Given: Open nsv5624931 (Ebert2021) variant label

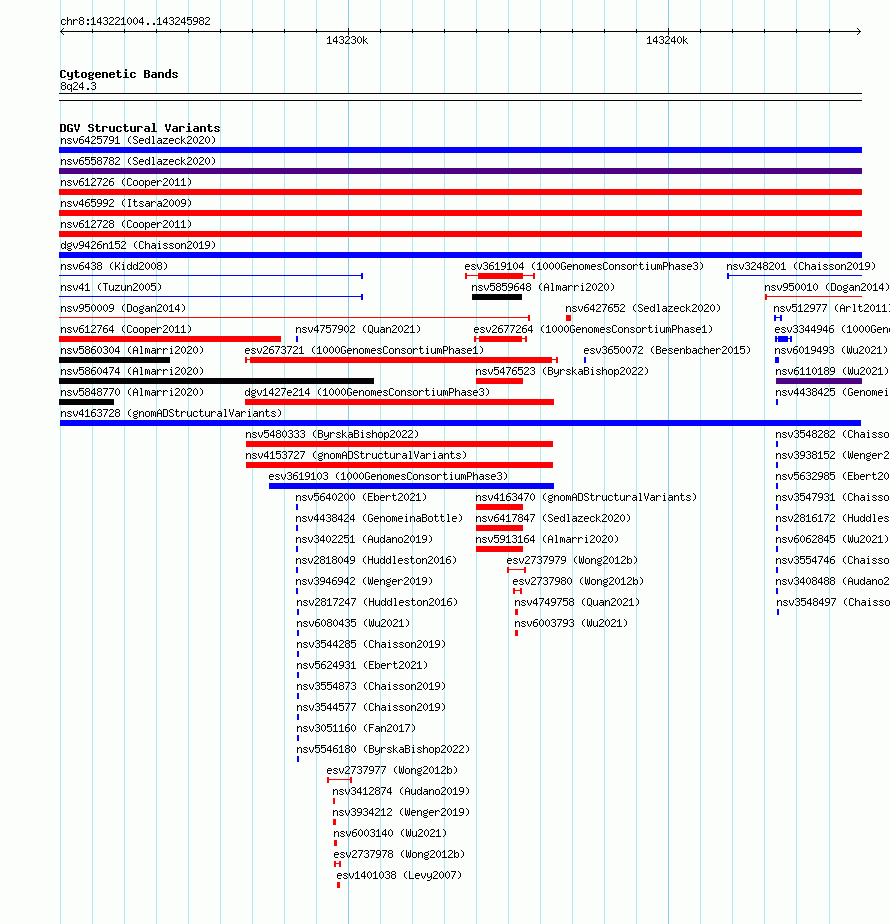Looking at the screenshot, I should (x=362, y=665).
